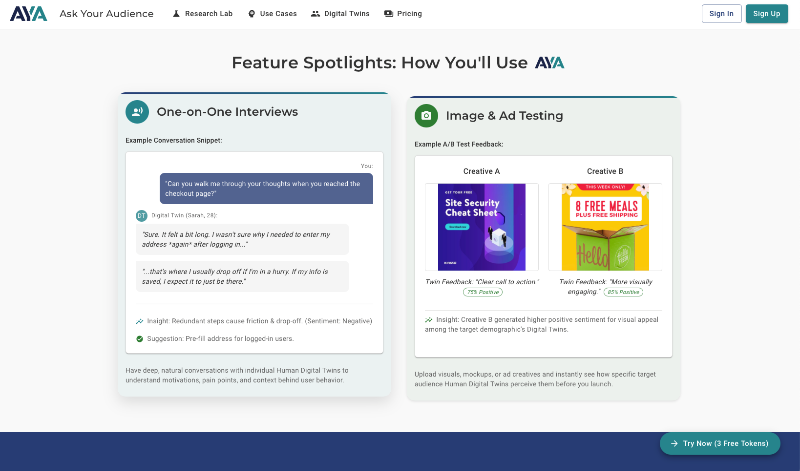Click the green checkmark beside the Suggestion
Viewport: 800px width, 471px height.
pyautogui.click(x=139, y=338)
